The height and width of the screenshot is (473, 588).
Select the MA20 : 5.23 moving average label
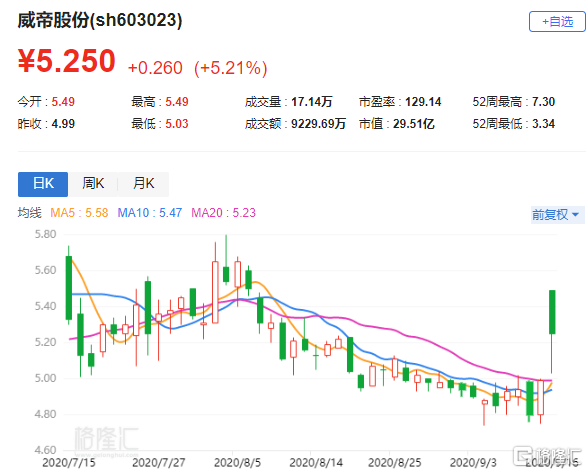224,213
